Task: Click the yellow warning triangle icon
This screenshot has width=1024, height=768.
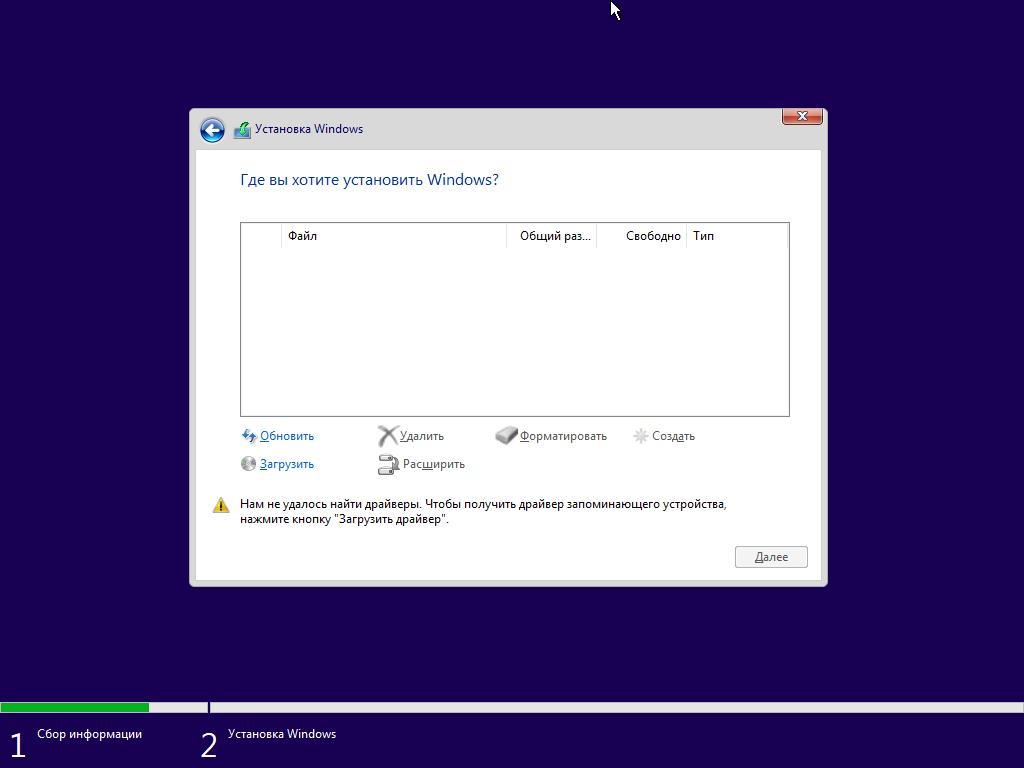Action: [221, 505]
